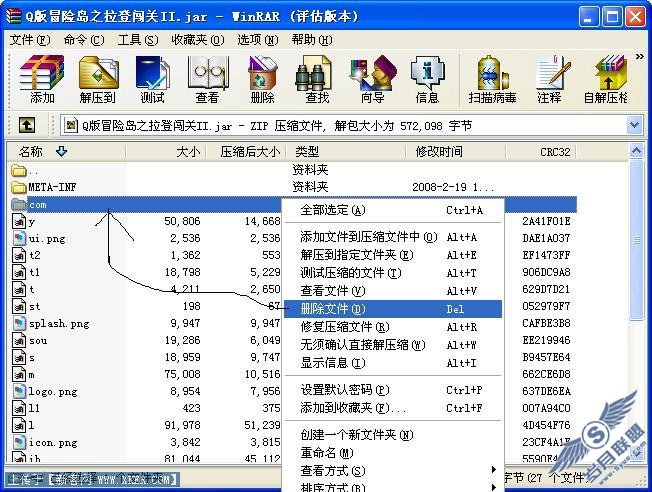Click the up-one-level folder arrow button
Screen dimensions: 652x492
click(x=27, y=125)
